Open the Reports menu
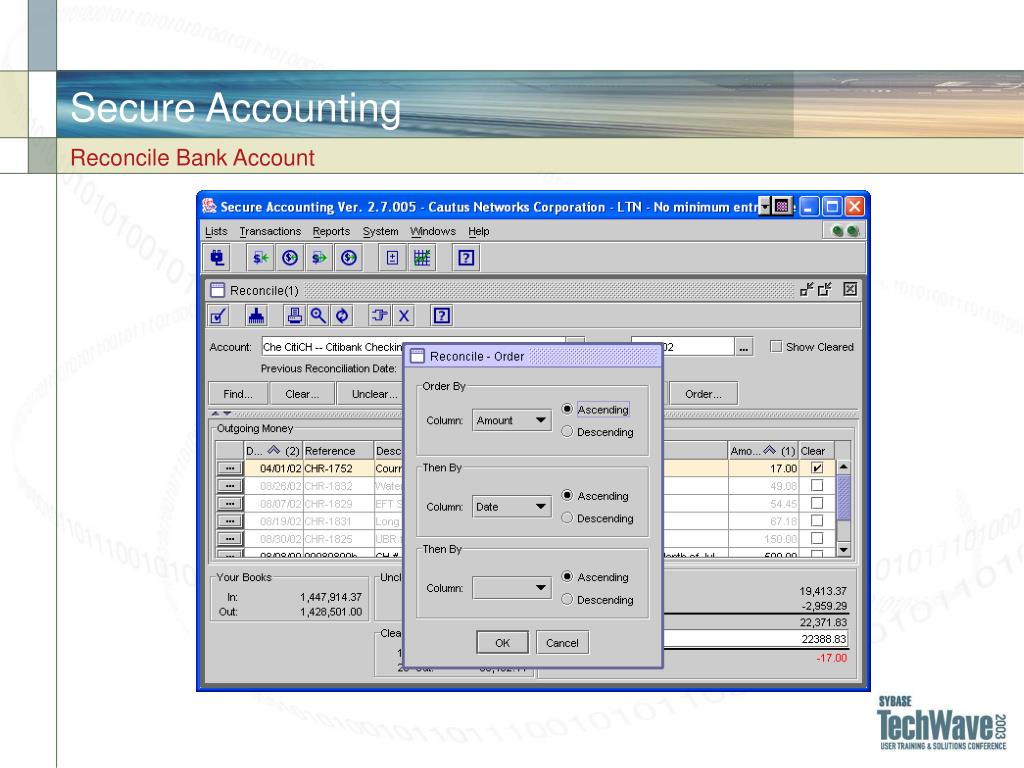 [331, 231]
